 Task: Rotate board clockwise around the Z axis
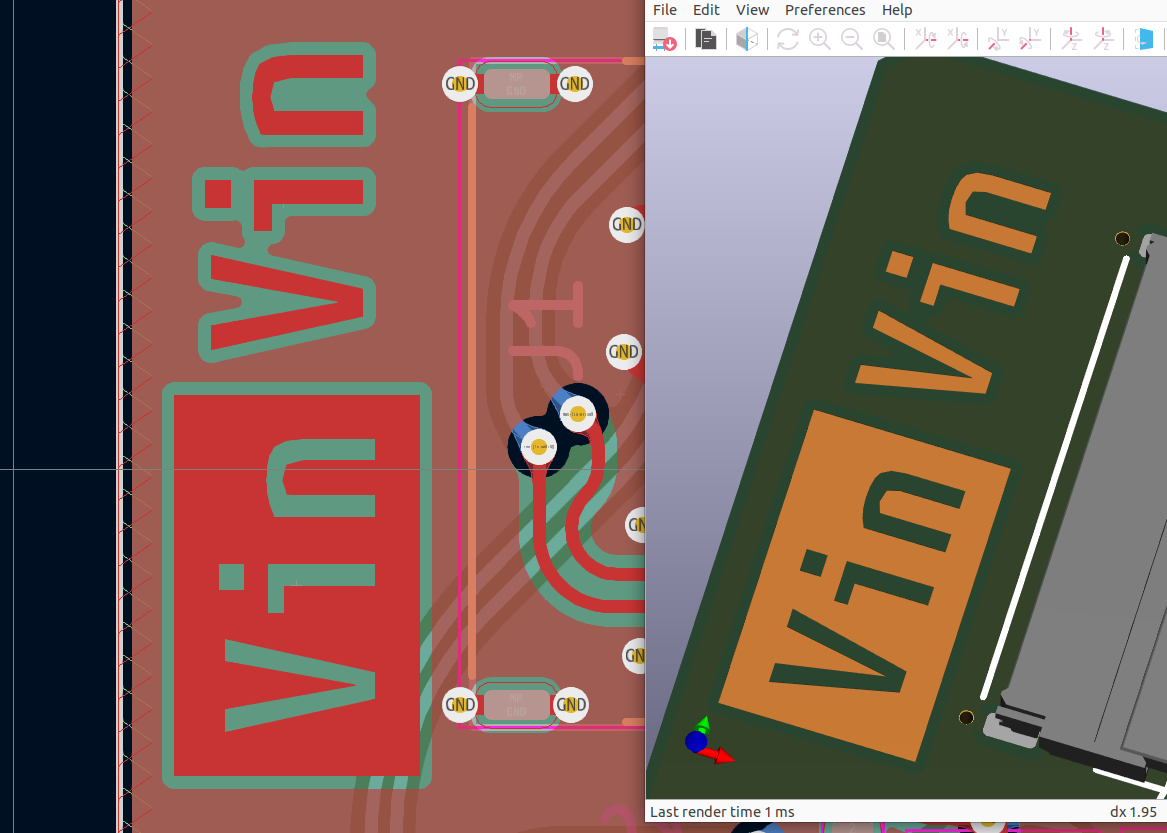pyautogui.click(x=1071, y=39)
